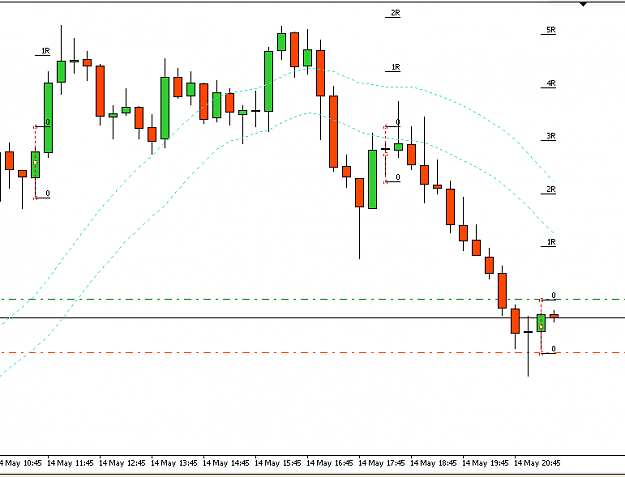625x477 pixels.
Task: Select the 5R target level label
Action: (550, 30)
